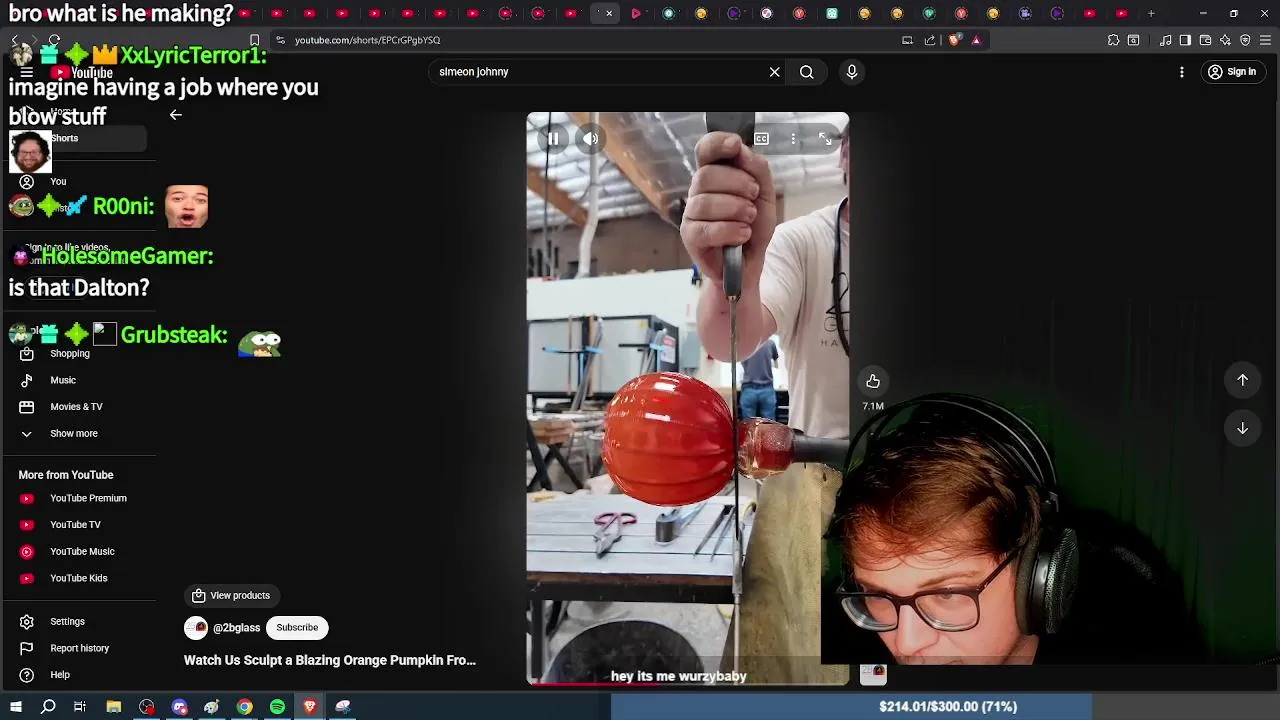This screenshot has width=1280, height=720.
Task: Open YouTube settings kebab menu near Sign in
Action: [x=1181, y=72]
